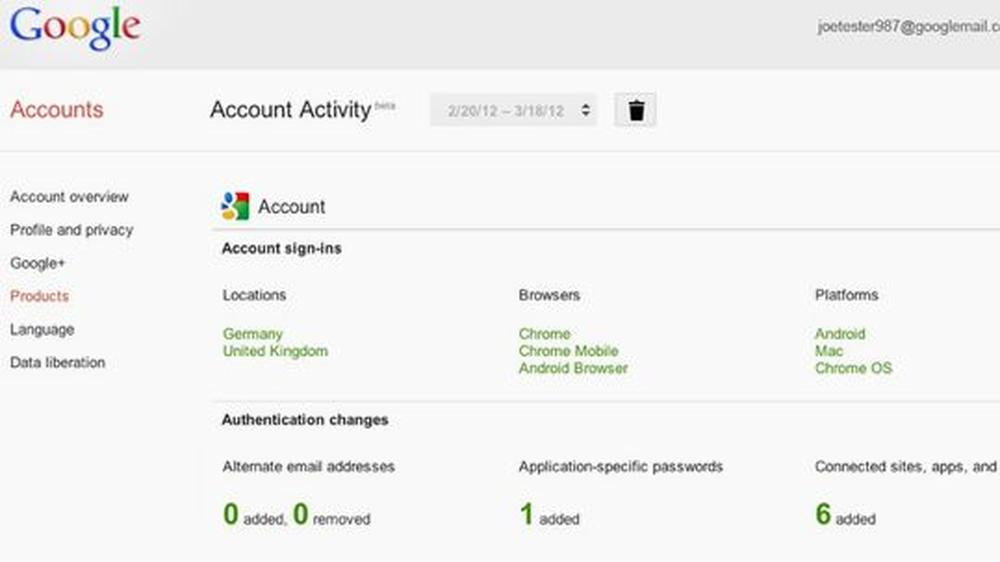1000x562 pixels.
Task: Click the Alternate email addresses label
Action: point(309,466)
